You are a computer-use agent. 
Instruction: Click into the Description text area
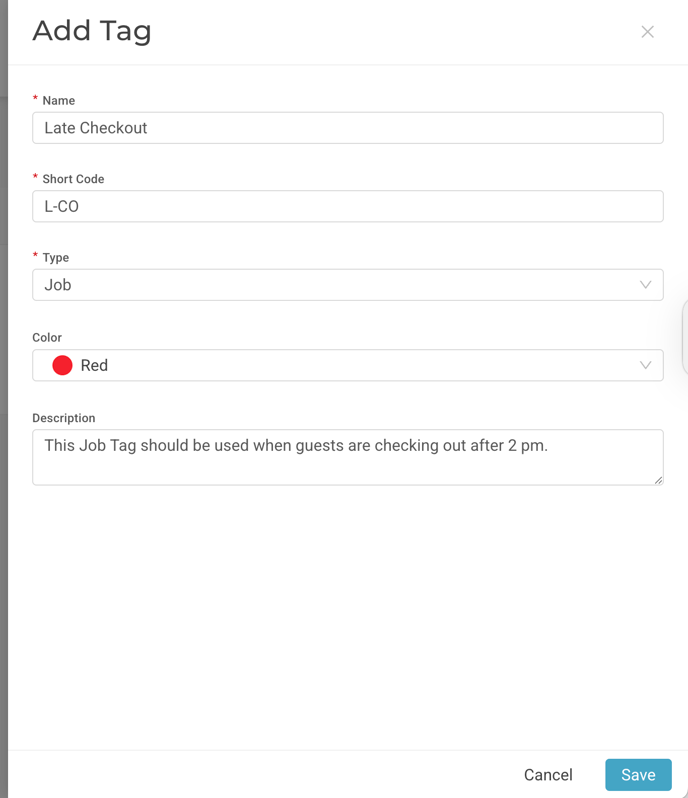click(348, 457)
